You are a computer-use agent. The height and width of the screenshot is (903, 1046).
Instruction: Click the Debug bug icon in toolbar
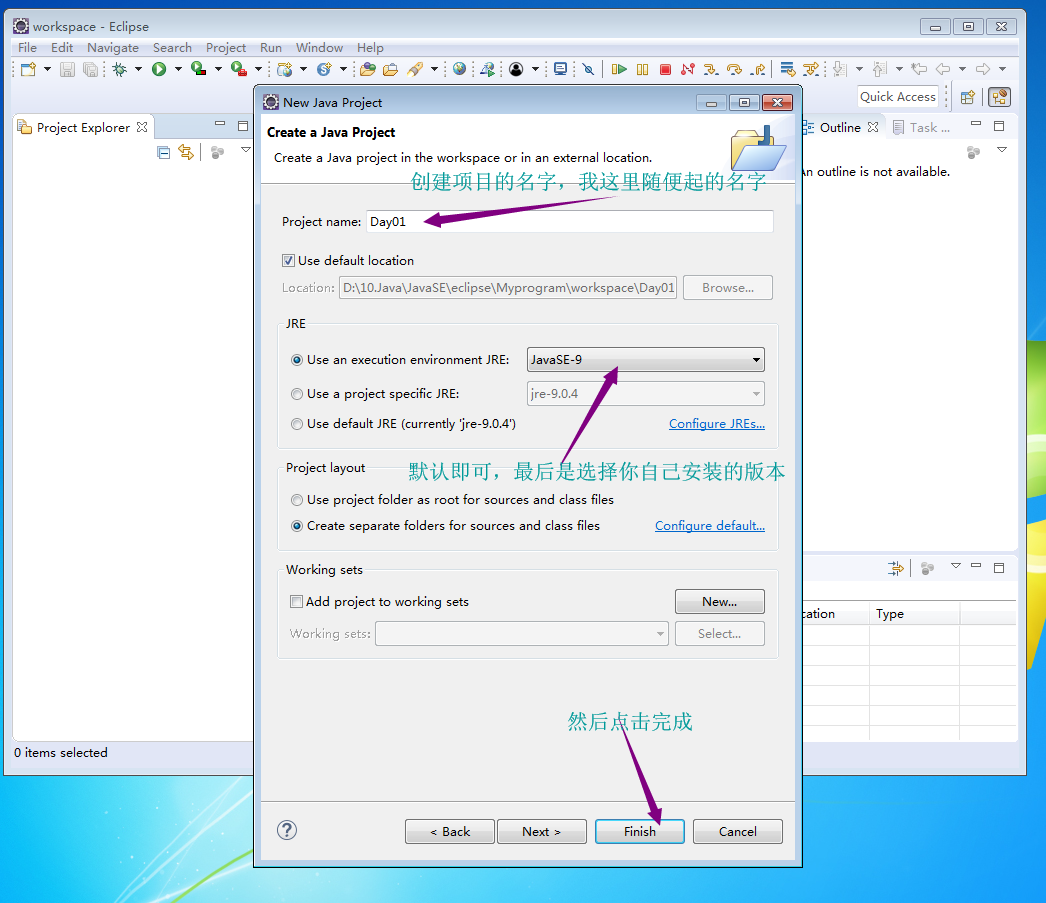coord(120,69)
